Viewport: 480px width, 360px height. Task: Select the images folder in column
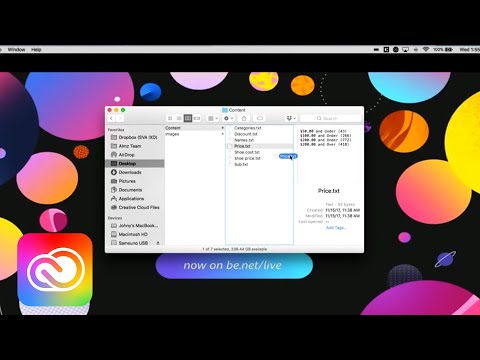click(x=195, y=134)
